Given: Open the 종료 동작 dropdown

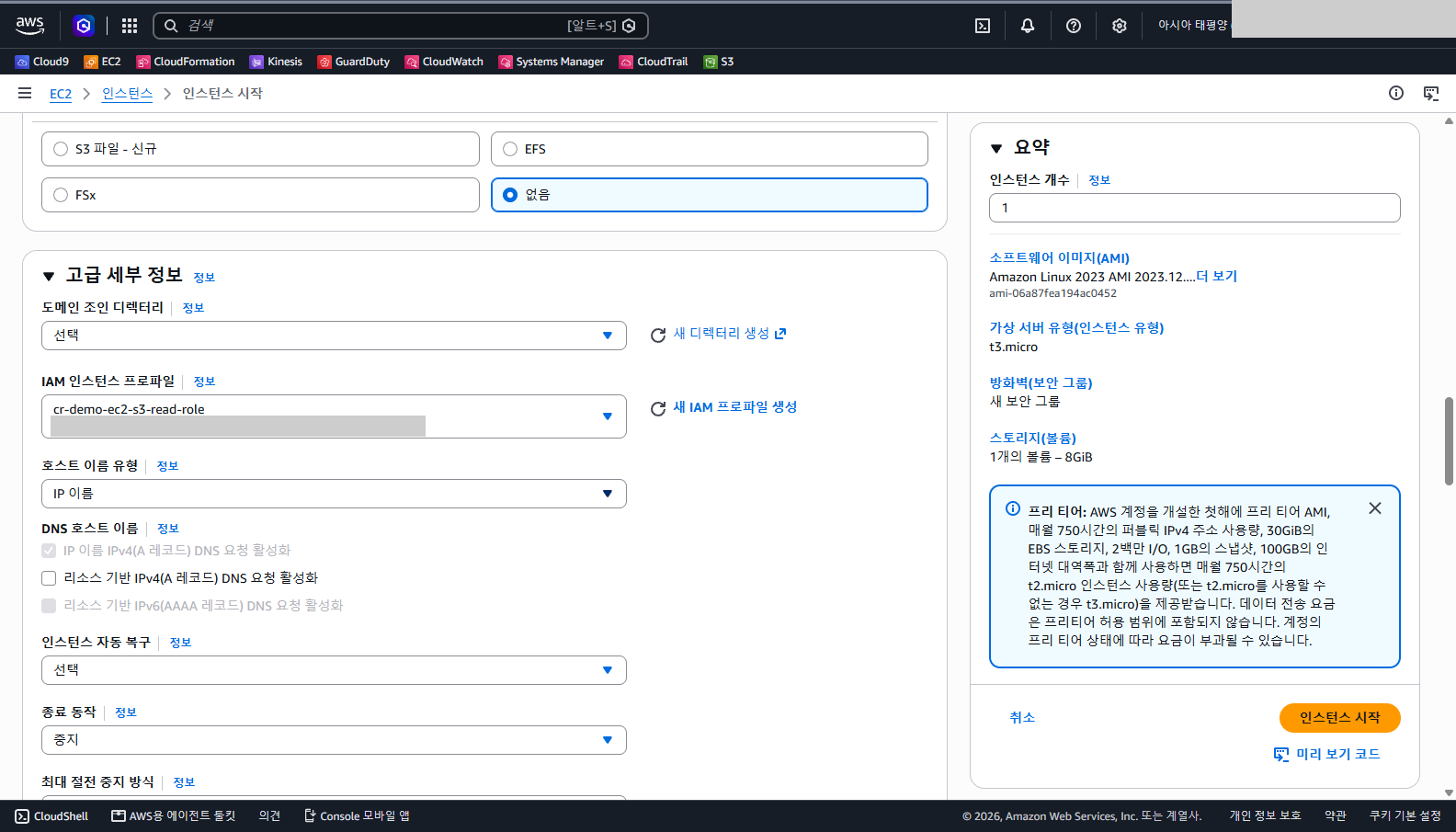Looking at the screenshot, I should coord(334,740).
